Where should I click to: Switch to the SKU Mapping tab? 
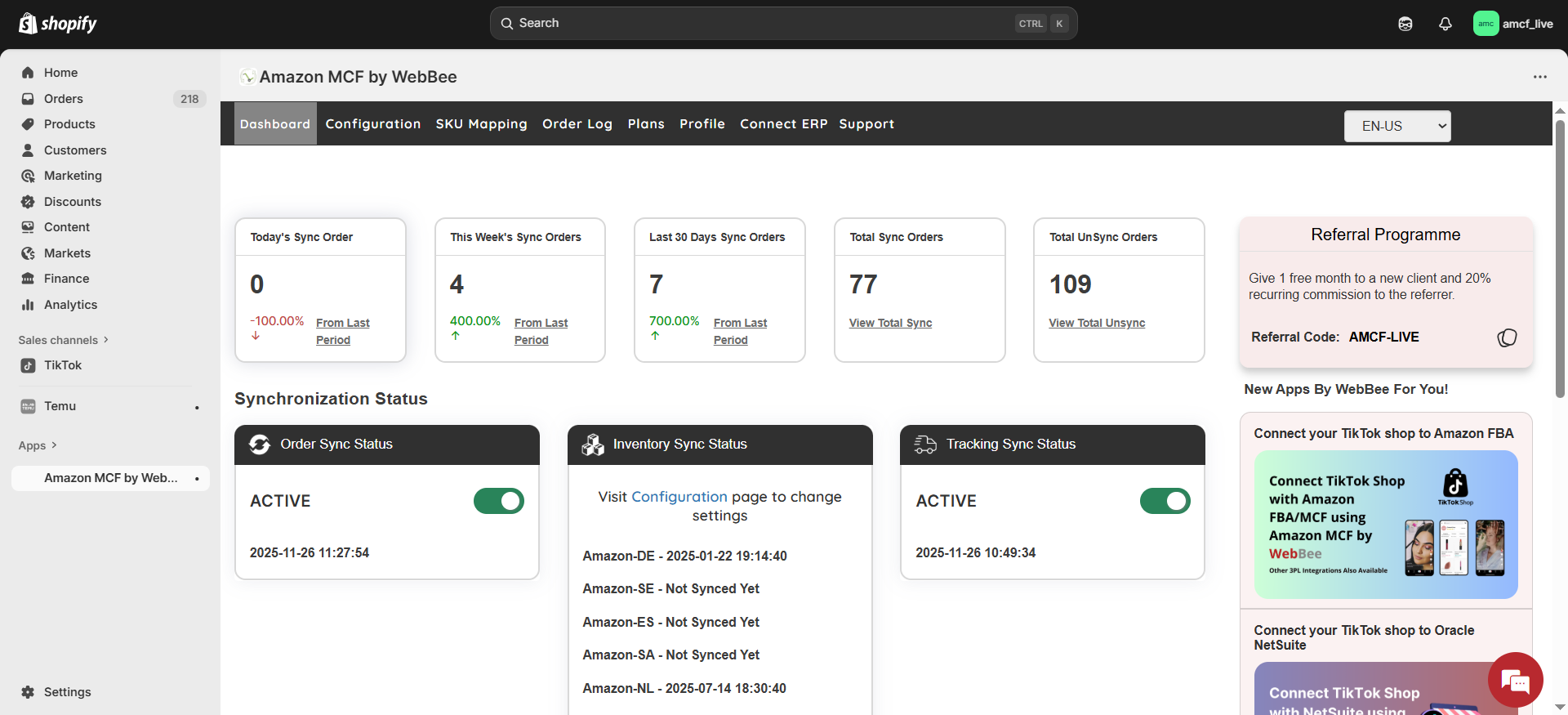pos(481,124)
